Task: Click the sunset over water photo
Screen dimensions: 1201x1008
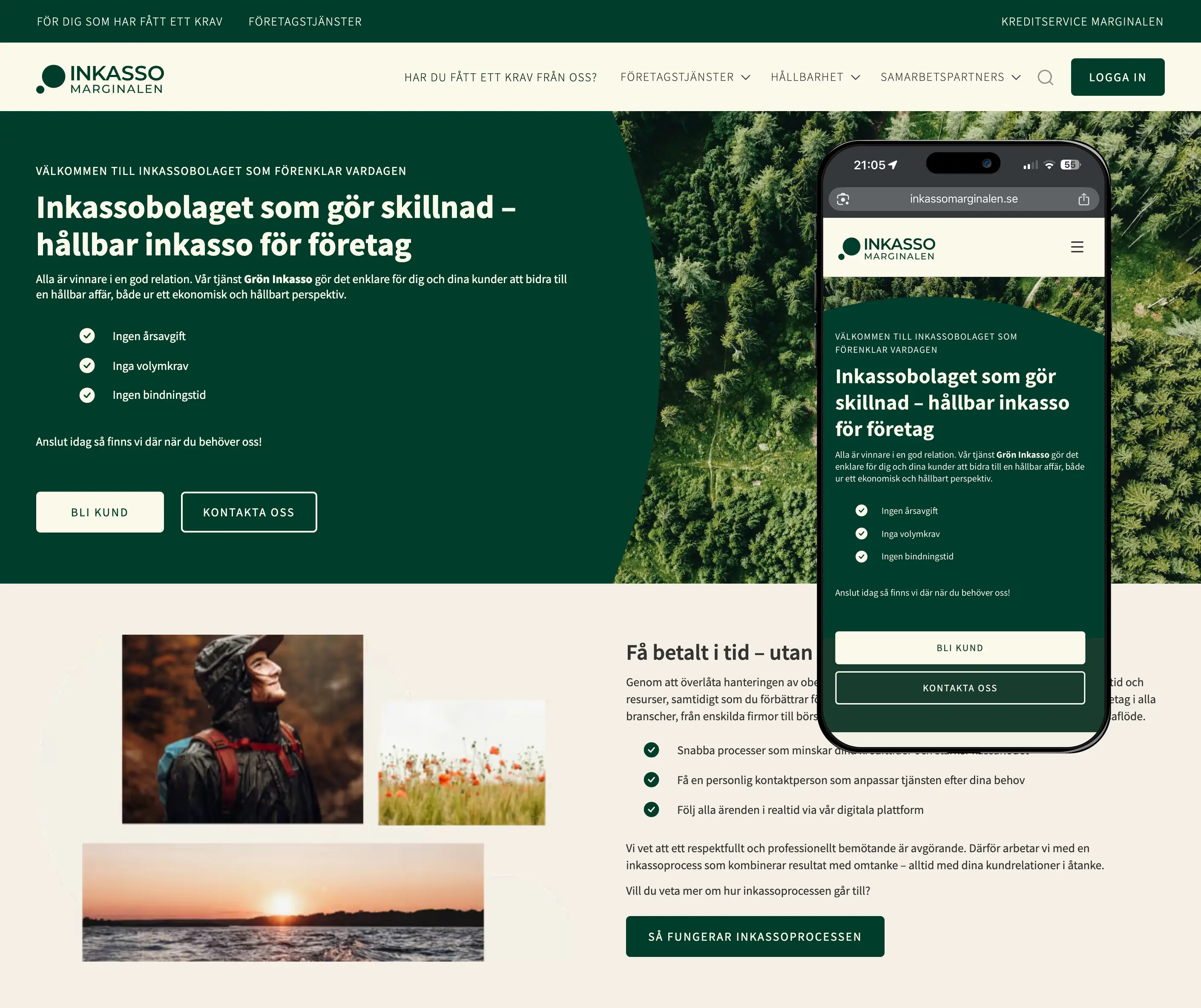Action: click(283, 902)
